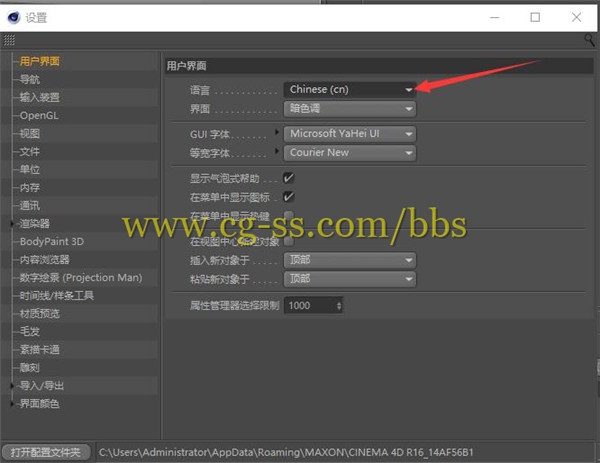Click the 属性管理器选择限制 stepper arrows
The height and width of the screenshot is (463, 600).
[x=339, y=306]
